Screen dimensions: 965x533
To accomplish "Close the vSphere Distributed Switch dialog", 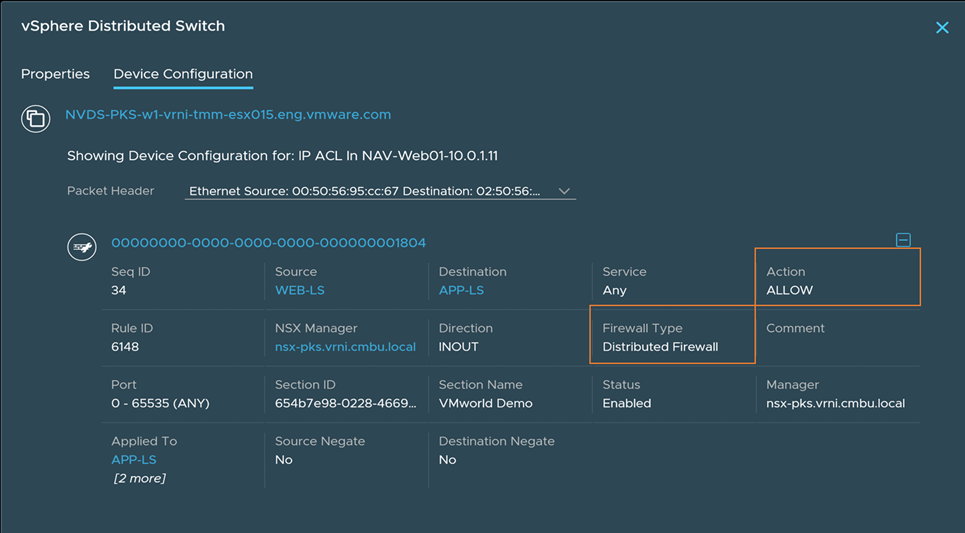I will (941, 28).
